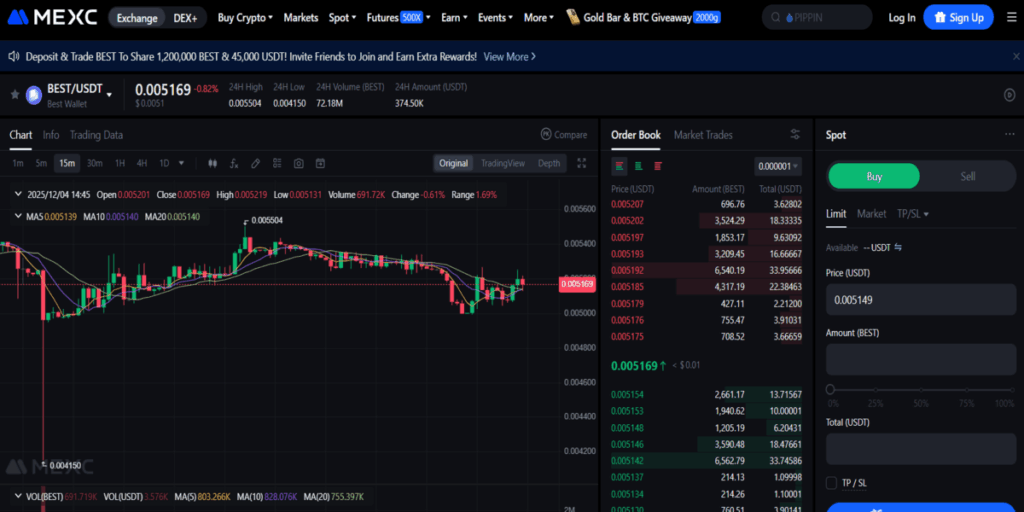Click the announcement speaker icon
1024x512 pixels.
(14, 57)
